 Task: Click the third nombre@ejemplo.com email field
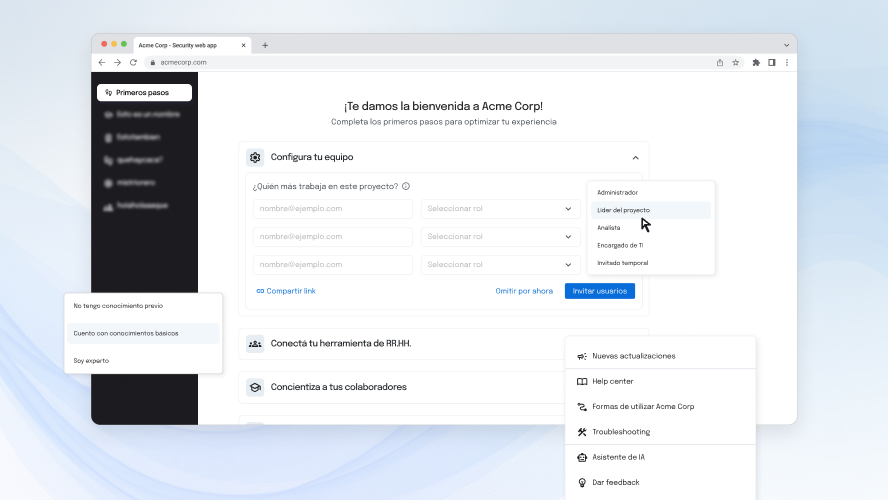[x=332, y=264]
